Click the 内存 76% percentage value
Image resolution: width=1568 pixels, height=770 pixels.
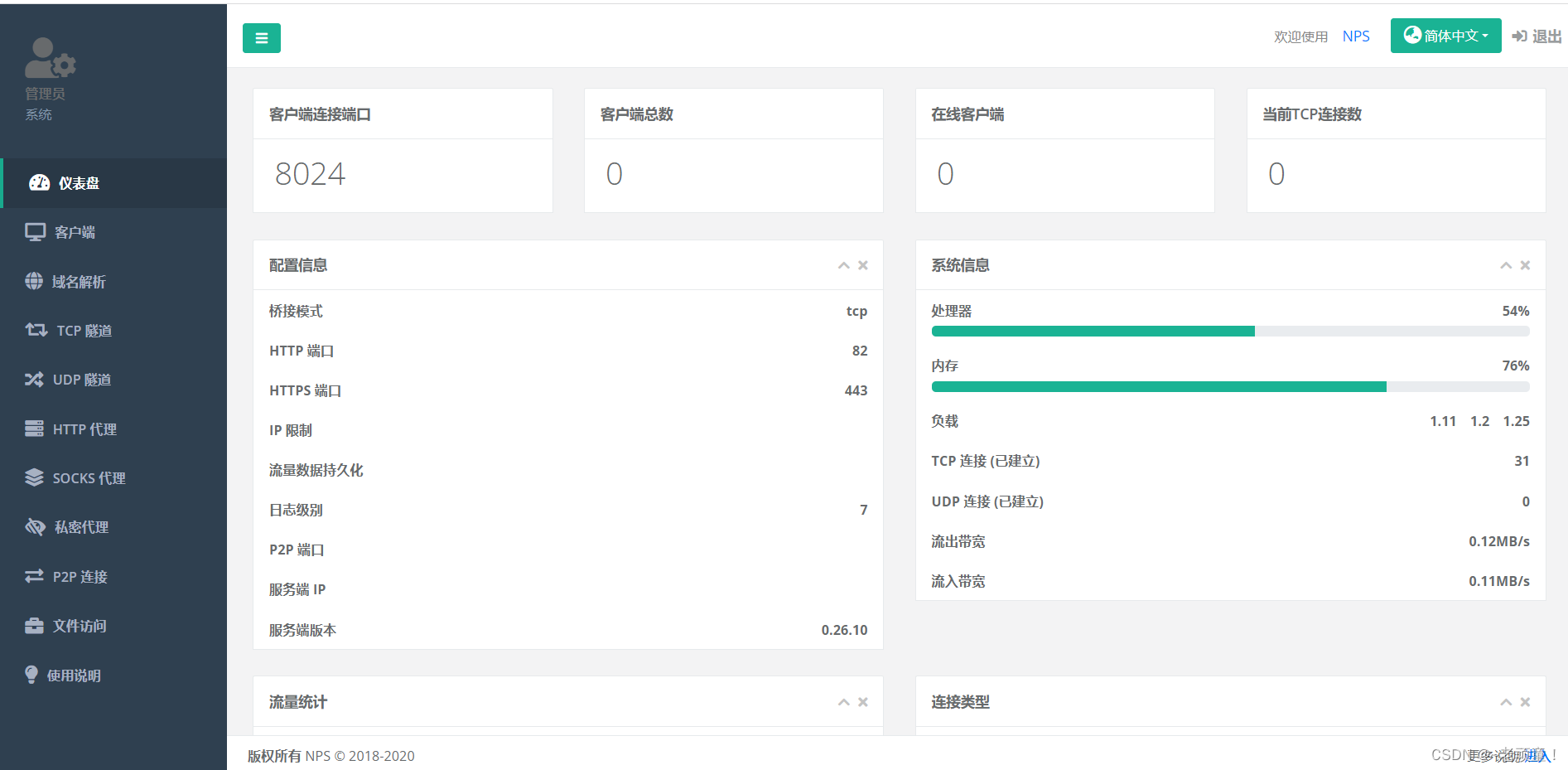pos(1516,366)
